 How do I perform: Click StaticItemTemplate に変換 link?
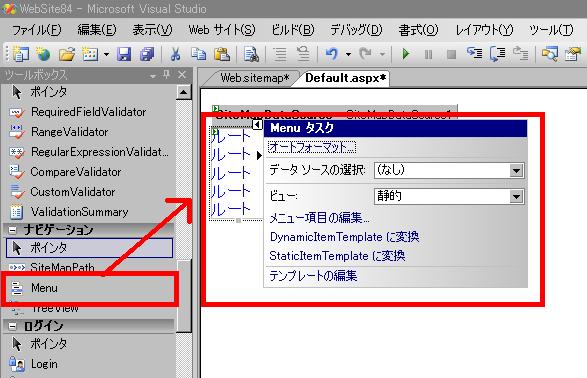coord(337,256)
